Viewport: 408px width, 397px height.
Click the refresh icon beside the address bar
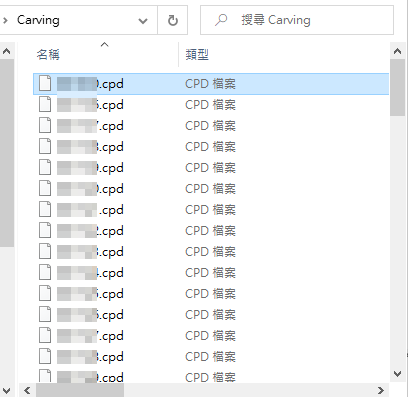(173, 20)
